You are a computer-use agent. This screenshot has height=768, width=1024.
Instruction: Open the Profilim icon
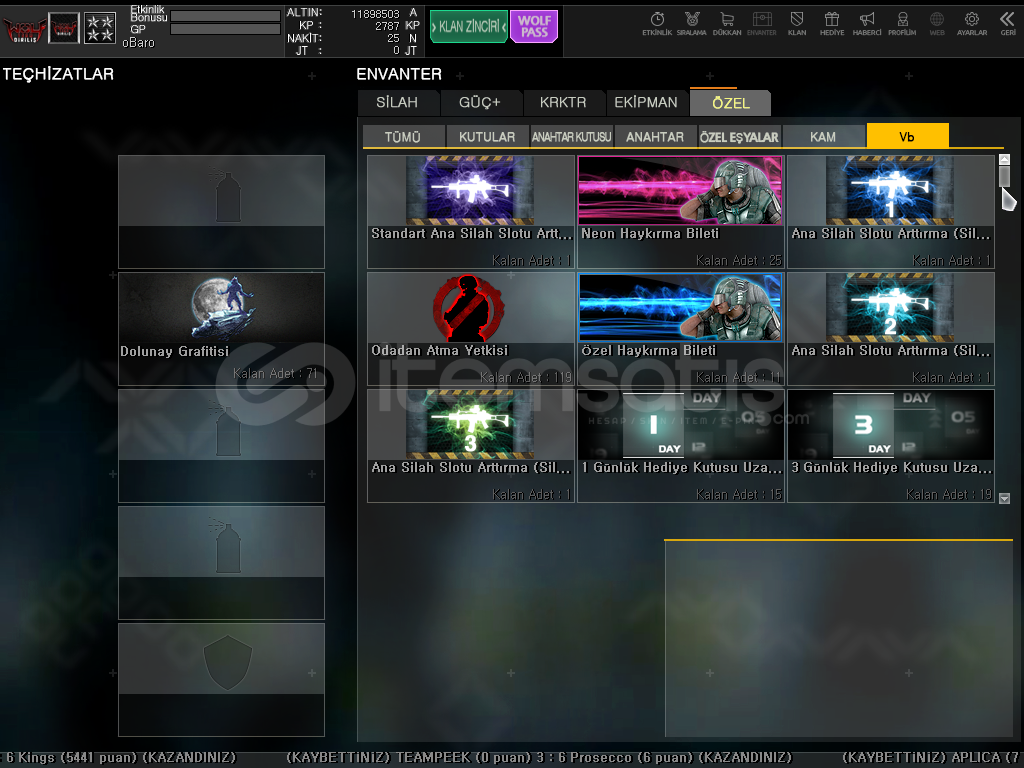(902, 24)
